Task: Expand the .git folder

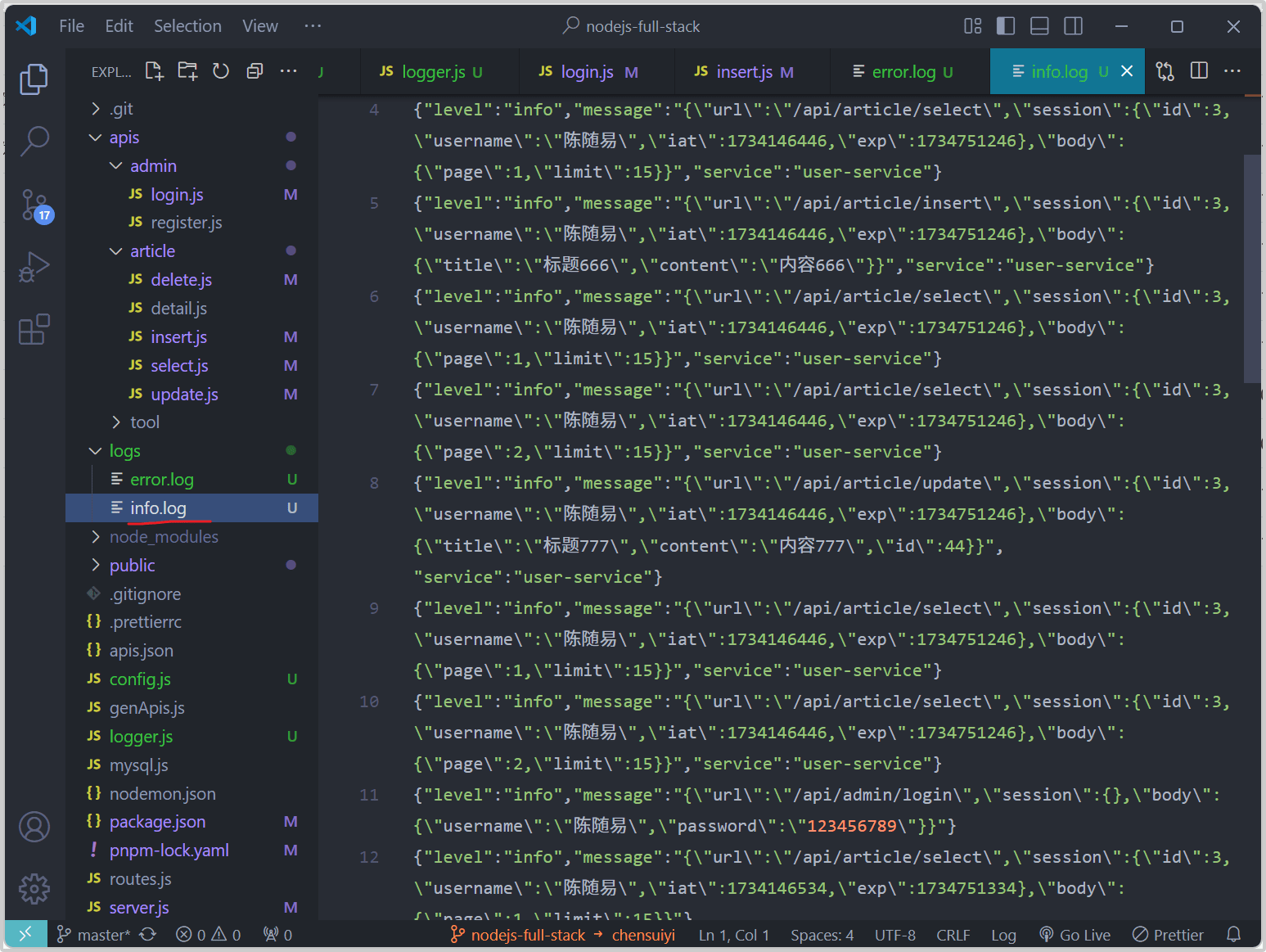Action: [191, 109]
